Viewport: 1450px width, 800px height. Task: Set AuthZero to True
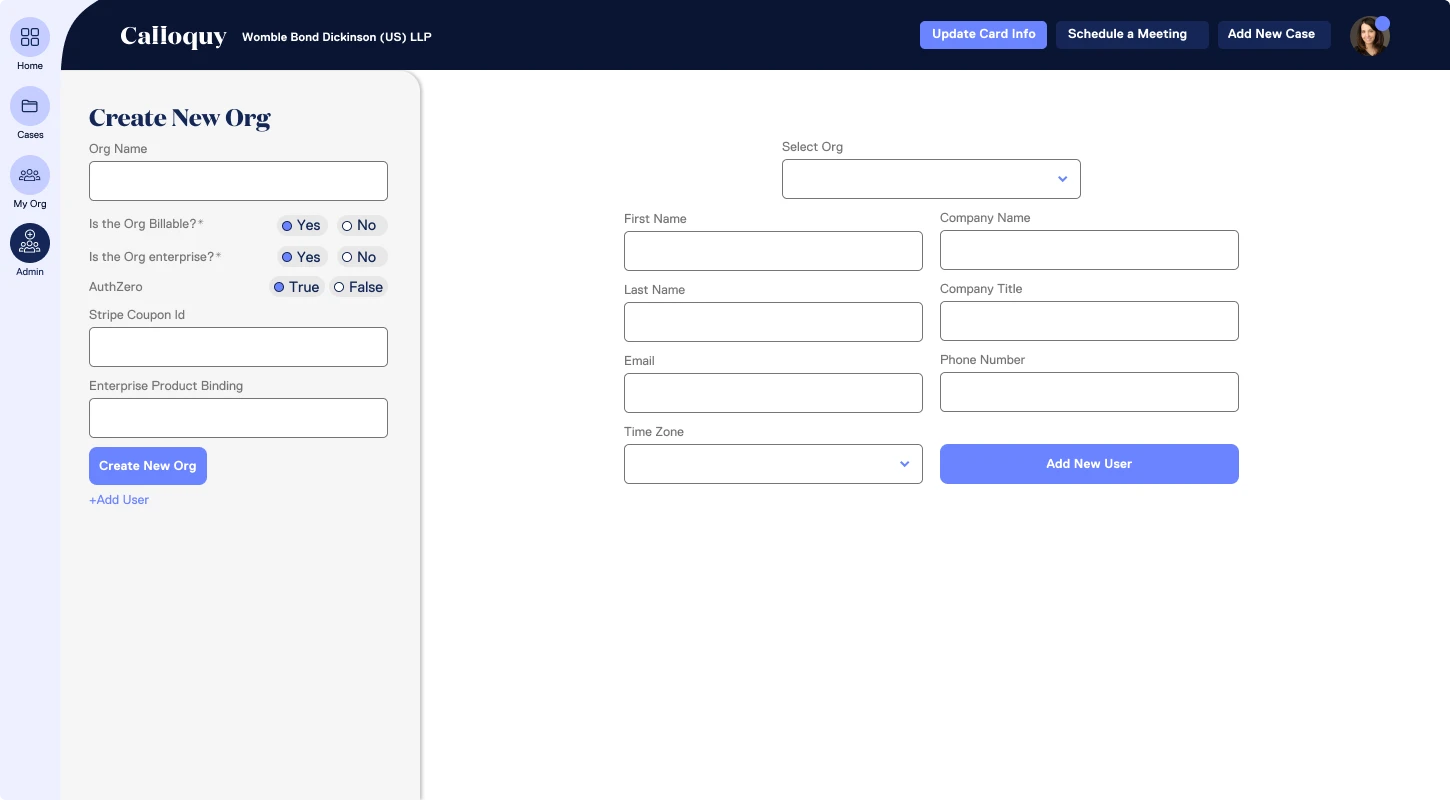(x=297, y=287)
